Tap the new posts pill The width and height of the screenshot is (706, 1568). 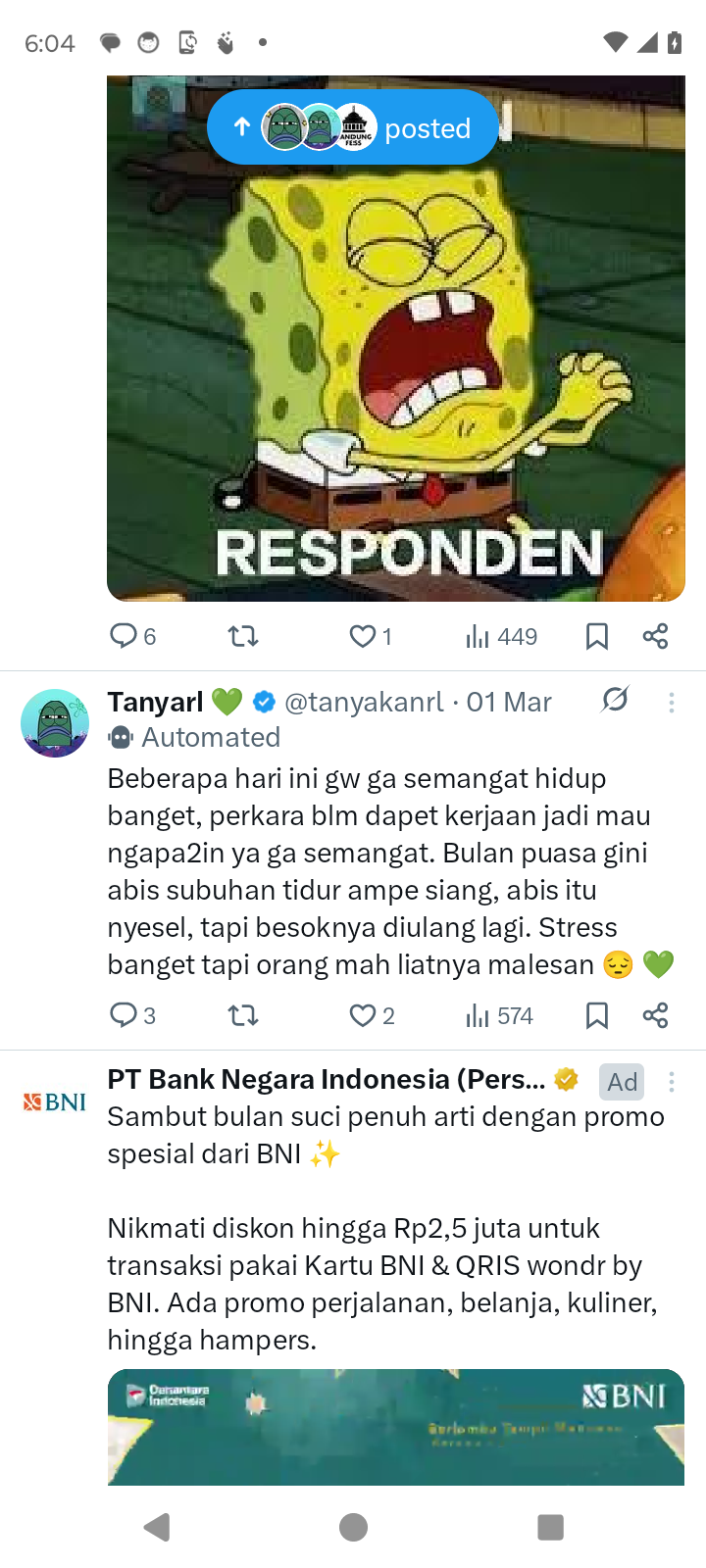click(x=353, y=127)
